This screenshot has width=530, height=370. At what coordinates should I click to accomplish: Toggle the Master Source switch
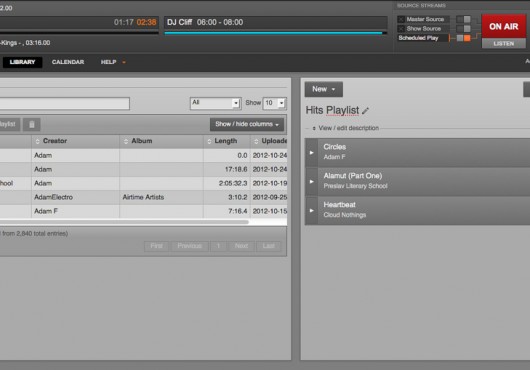463,19
